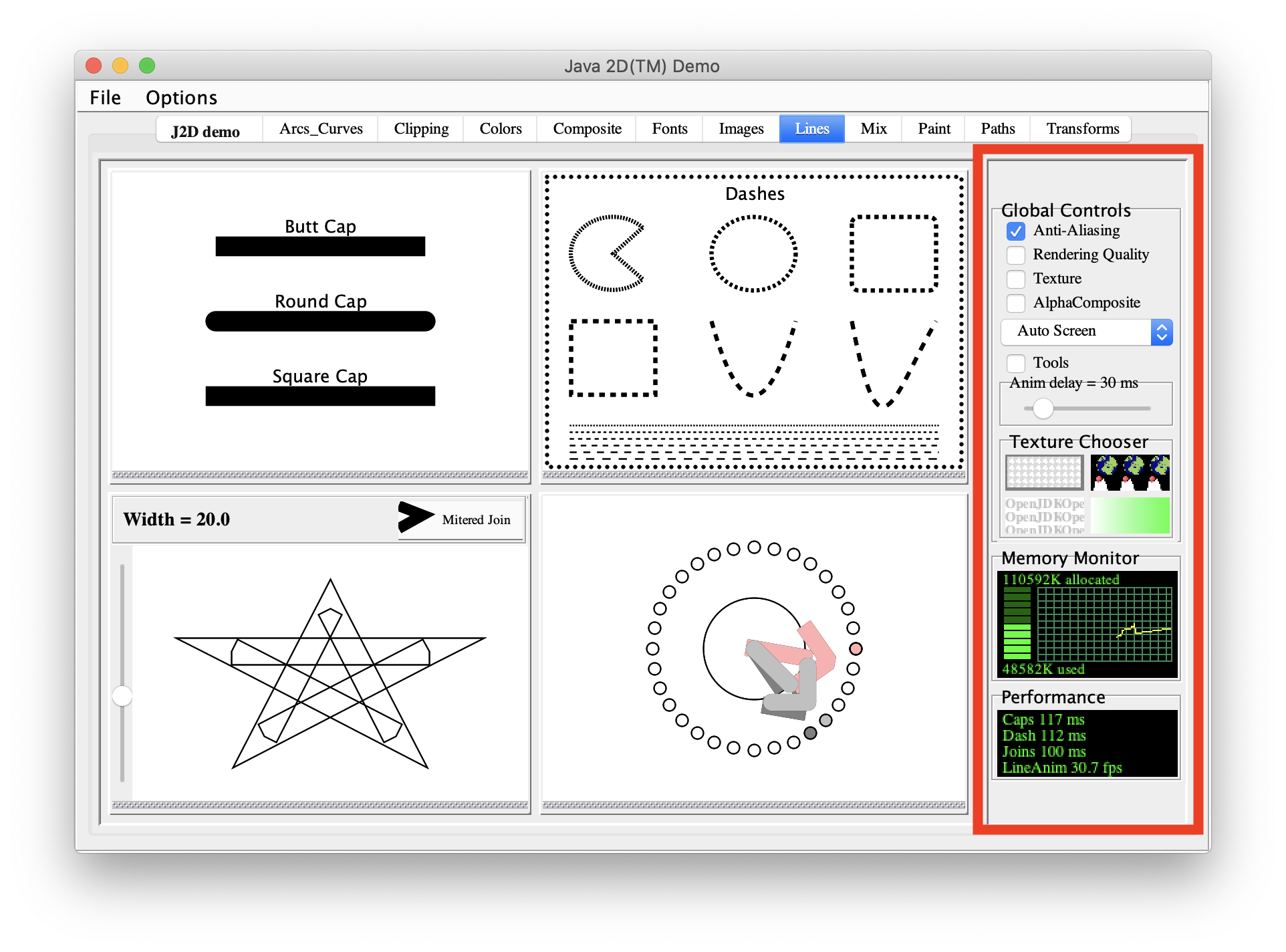Check the AlphaComposite option
1286x952 pixels.
click(x=1015, y=303)
